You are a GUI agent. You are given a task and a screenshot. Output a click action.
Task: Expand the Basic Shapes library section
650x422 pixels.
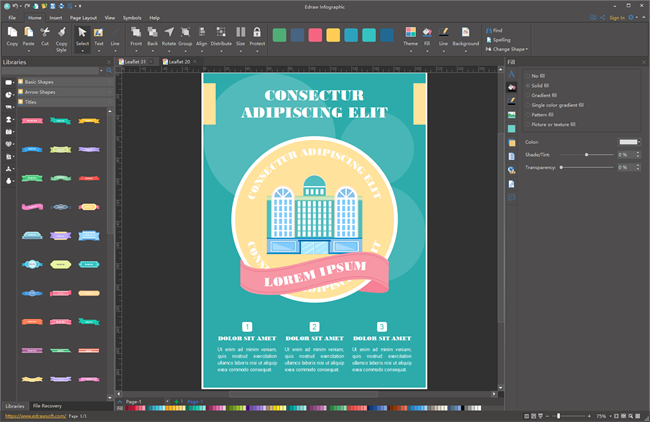point(40,81)
